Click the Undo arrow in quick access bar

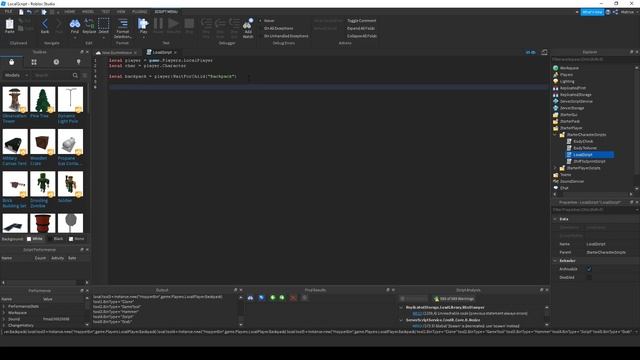point(29,12)
